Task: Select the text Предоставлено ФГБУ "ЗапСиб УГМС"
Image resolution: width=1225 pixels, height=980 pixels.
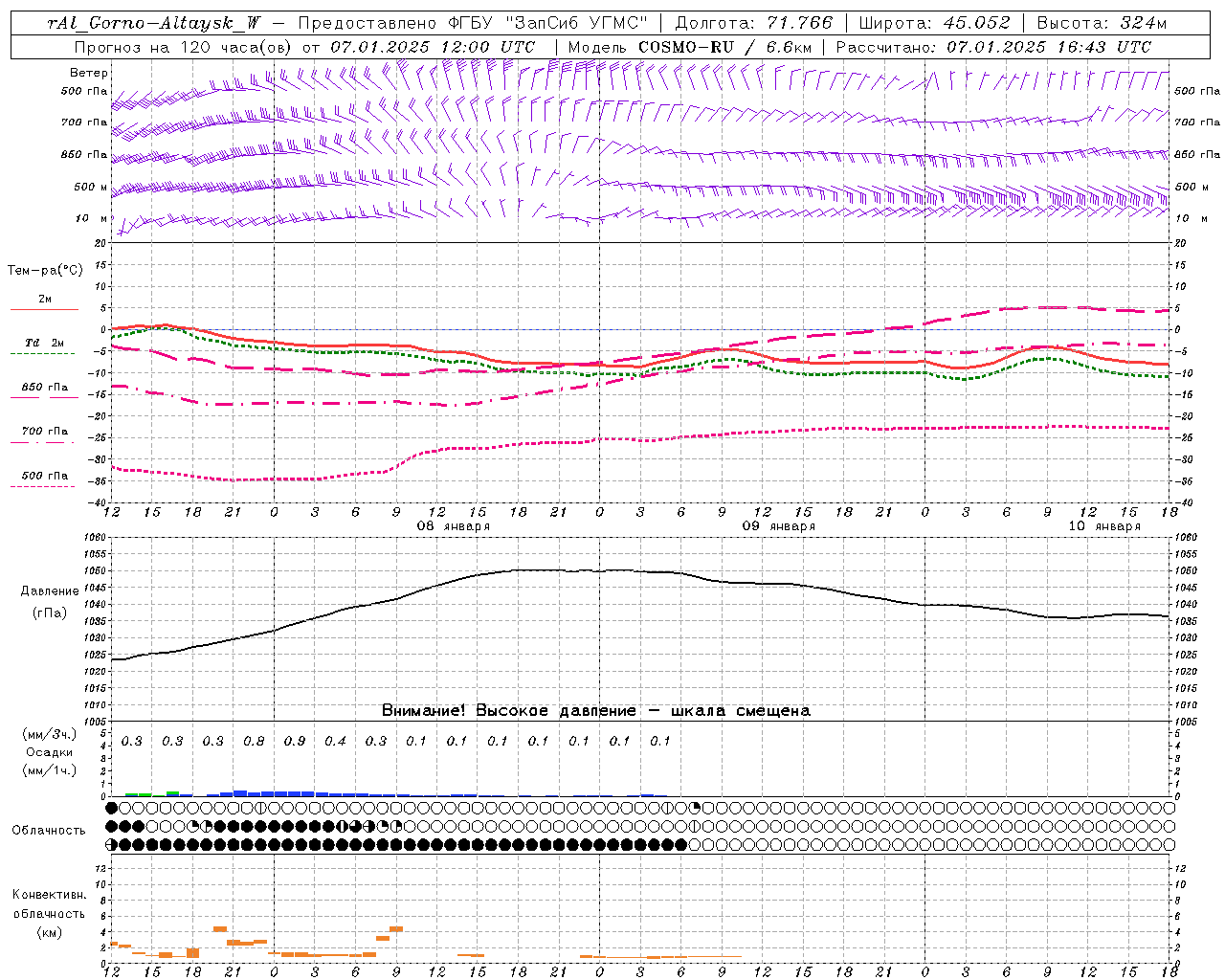Action: click(473, 24)
